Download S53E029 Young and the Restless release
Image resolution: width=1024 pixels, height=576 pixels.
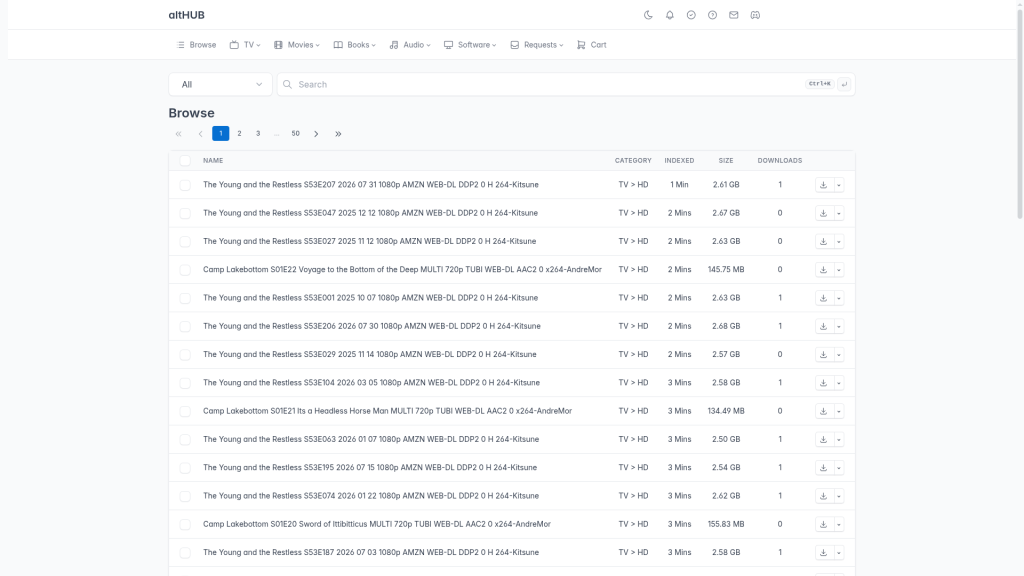824,355
